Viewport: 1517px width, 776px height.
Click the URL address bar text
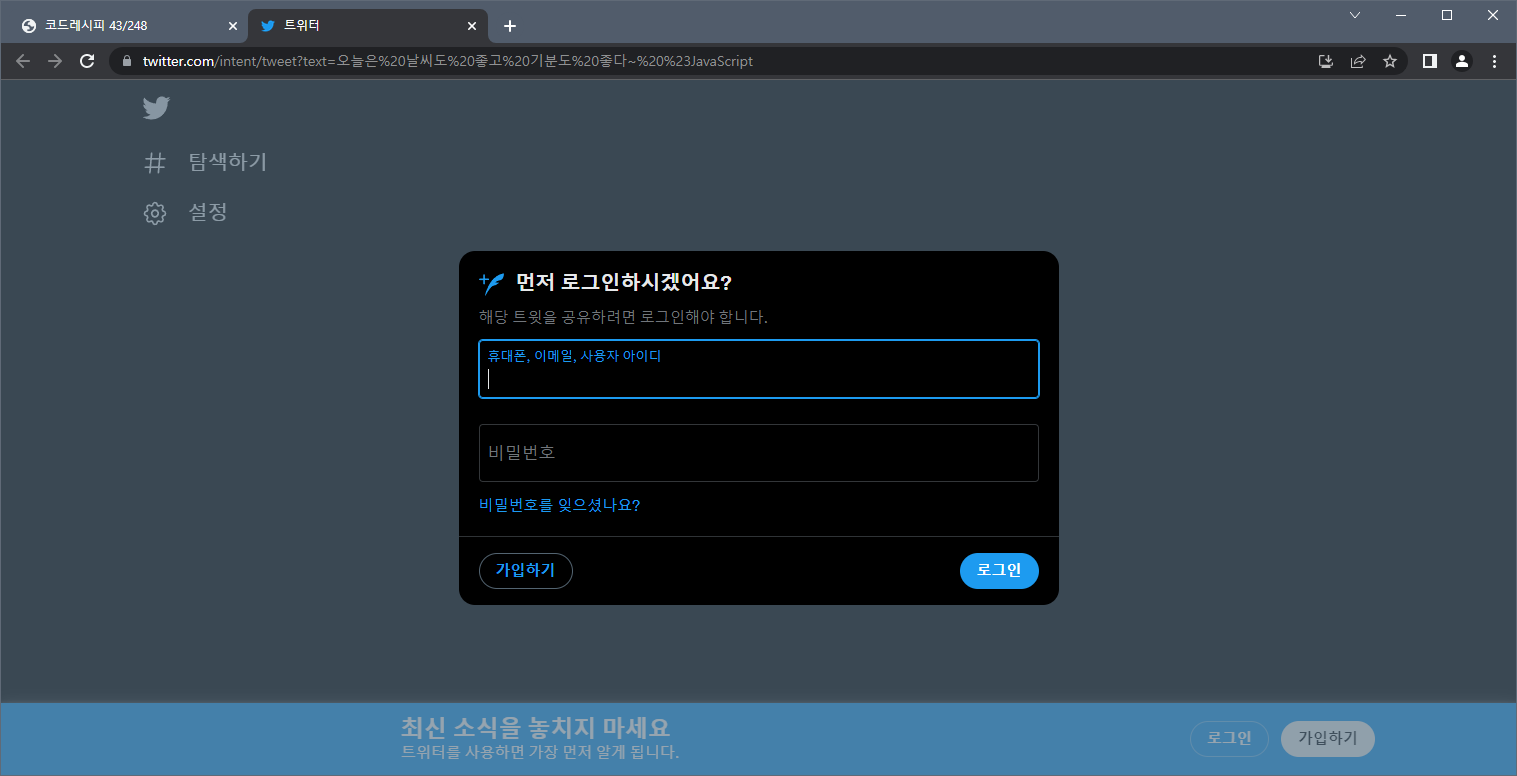tap(448, 61)
